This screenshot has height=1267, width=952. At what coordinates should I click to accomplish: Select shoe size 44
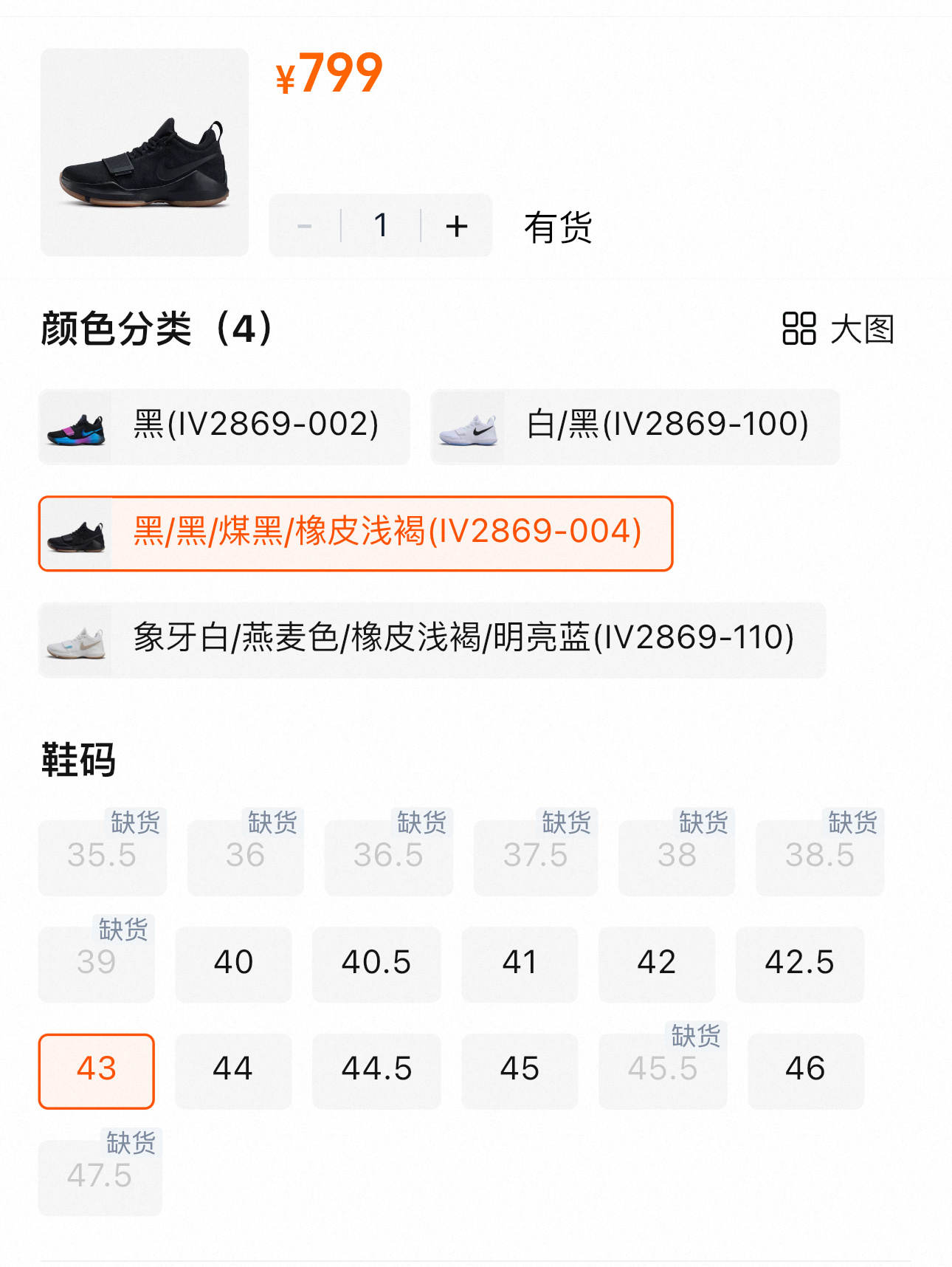pyautogui.click(x=233, y=1070)
